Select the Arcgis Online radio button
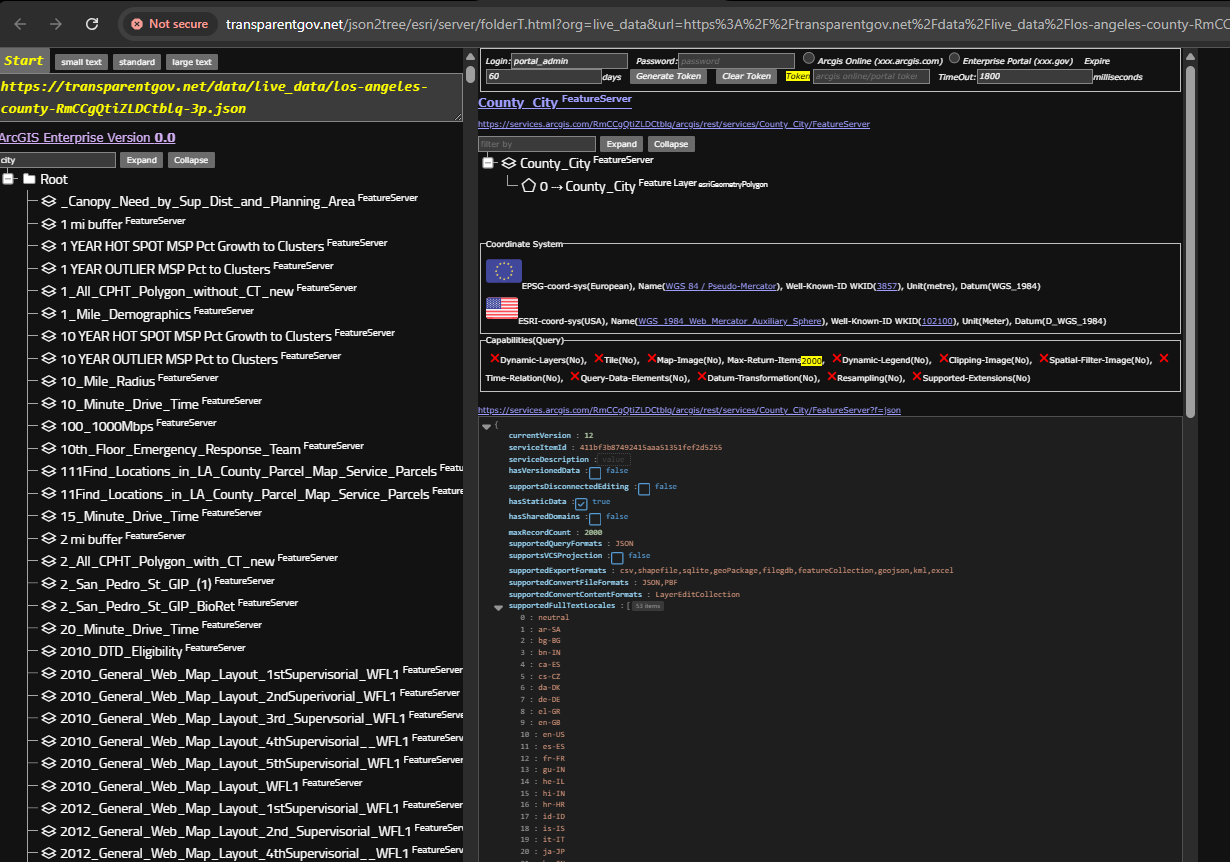 (809, 59)
